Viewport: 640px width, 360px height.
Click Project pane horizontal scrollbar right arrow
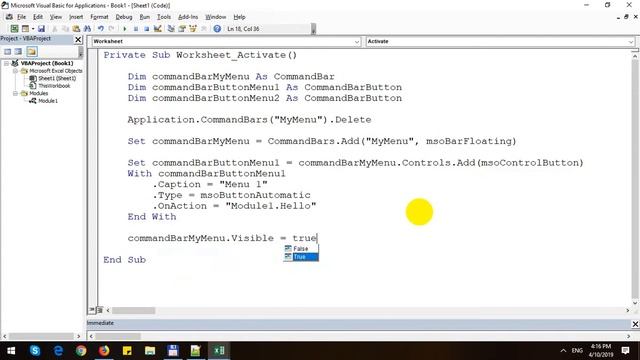click(x=79, y=336)
